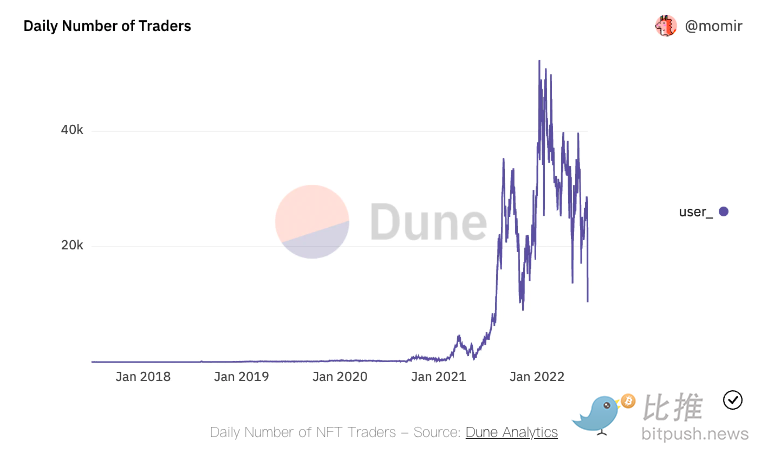Click the Dune watermark text
Image resolution: width=769 pixels, height=461 pixels.
coord(428,222)
